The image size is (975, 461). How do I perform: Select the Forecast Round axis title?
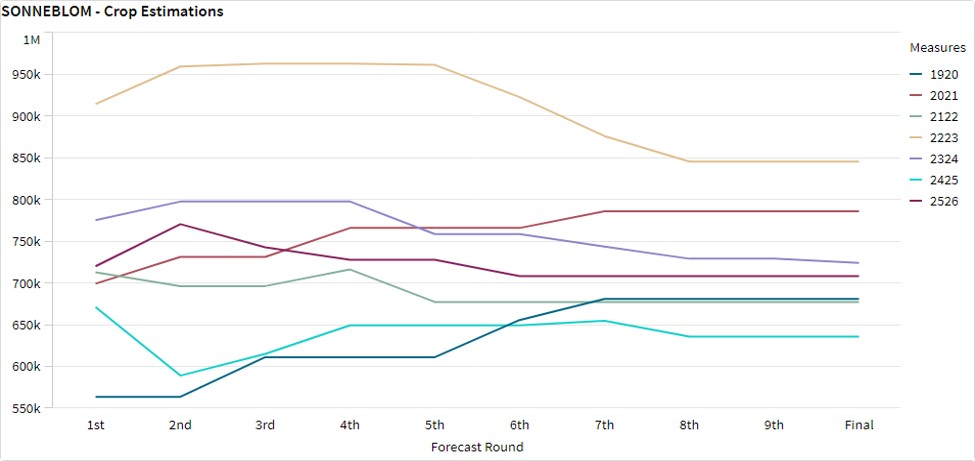pyautogui.click(x=477, y=447)
